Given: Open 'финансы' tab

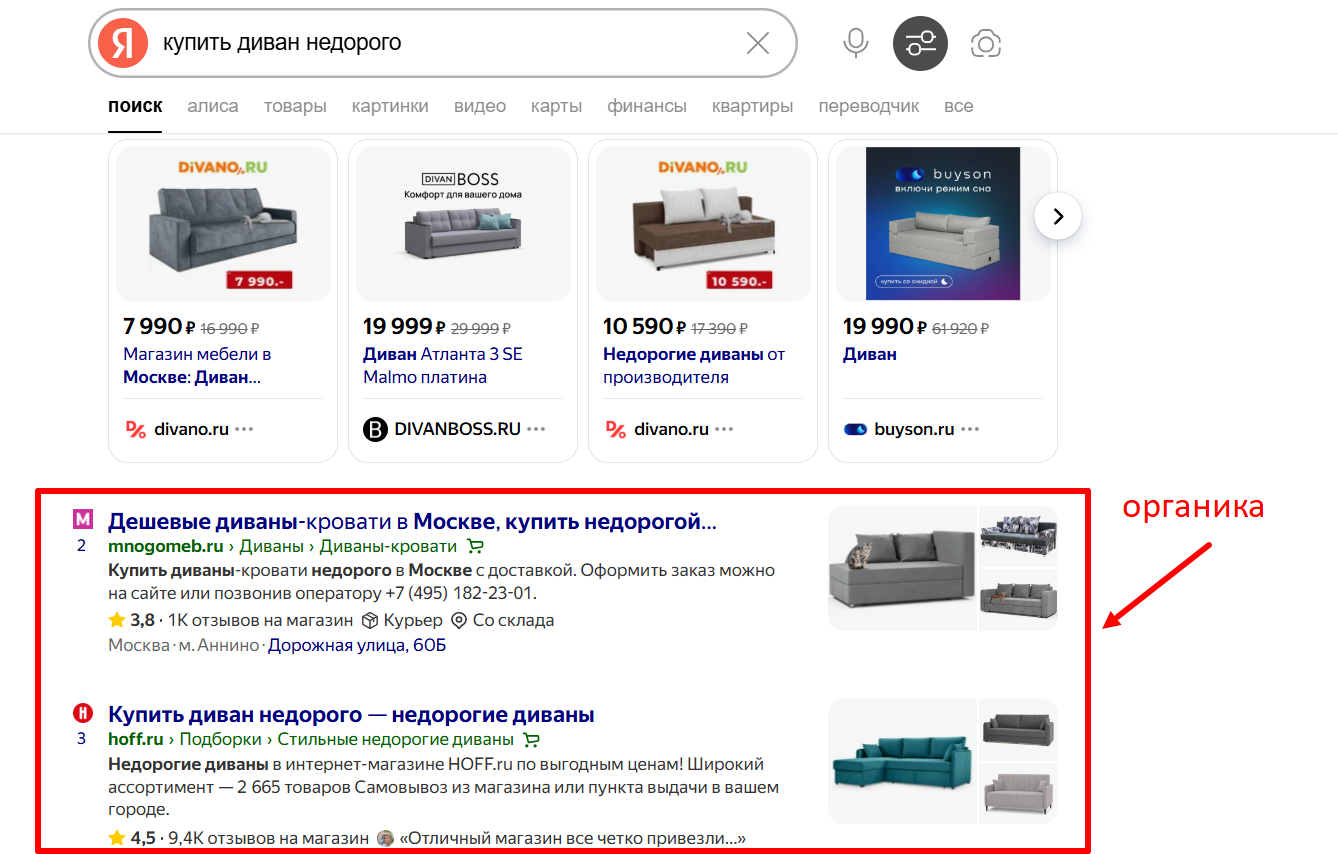Looking at the screenshot, I should pos(647,106).
